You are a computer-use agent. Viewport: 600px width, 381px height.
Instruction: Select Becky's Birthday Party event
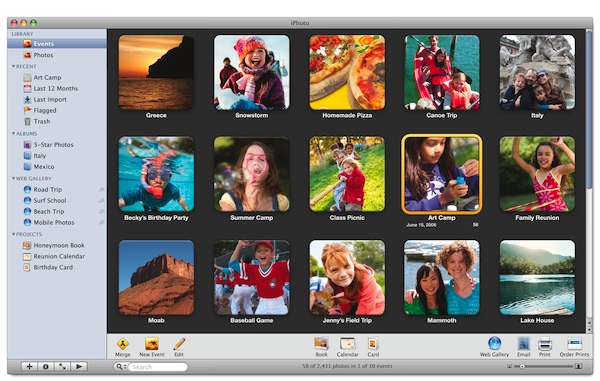point(156,174)
